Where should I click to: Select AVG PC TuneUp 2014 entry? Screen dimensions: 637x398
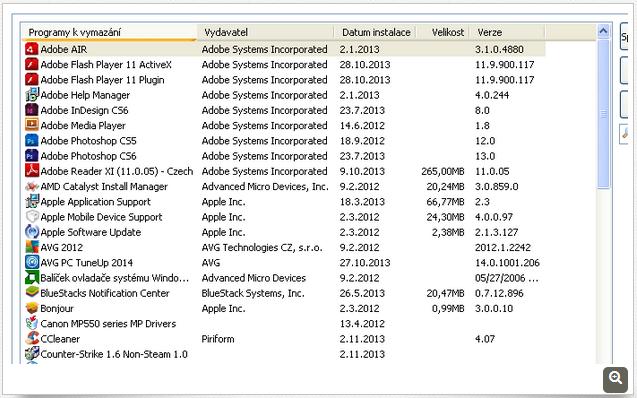(87, 262)
